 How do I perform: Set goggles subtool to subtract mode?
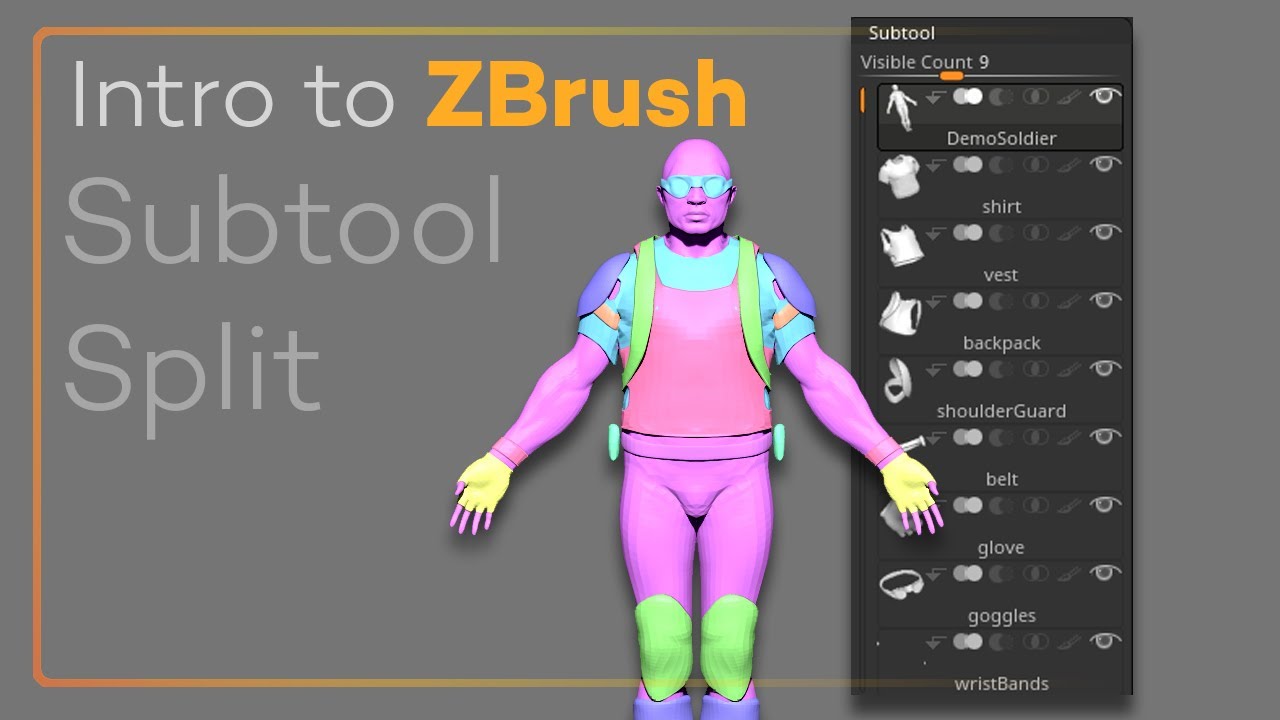(1002, 573)
